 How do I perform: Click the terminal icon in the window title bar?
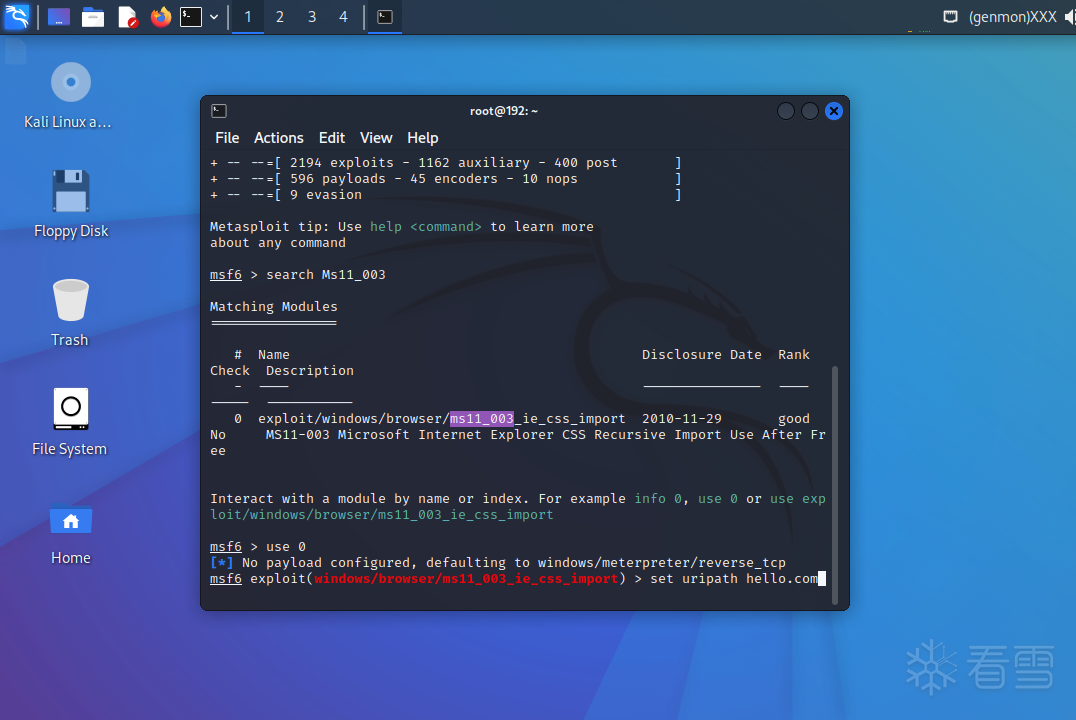tap(219, 111)
